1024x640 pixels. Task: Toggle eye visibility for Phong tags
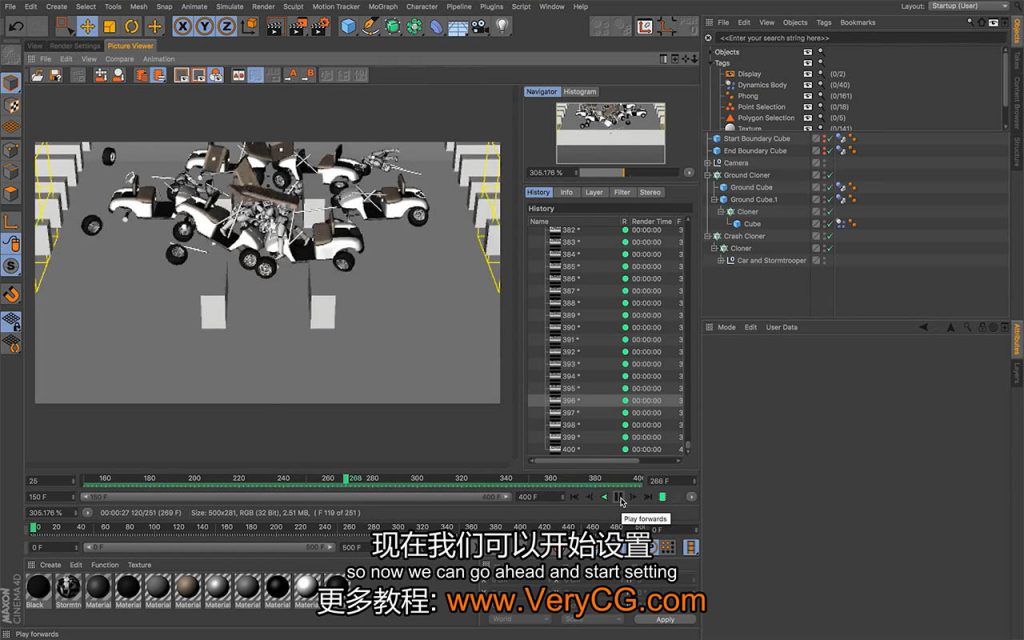click(808, 96)
